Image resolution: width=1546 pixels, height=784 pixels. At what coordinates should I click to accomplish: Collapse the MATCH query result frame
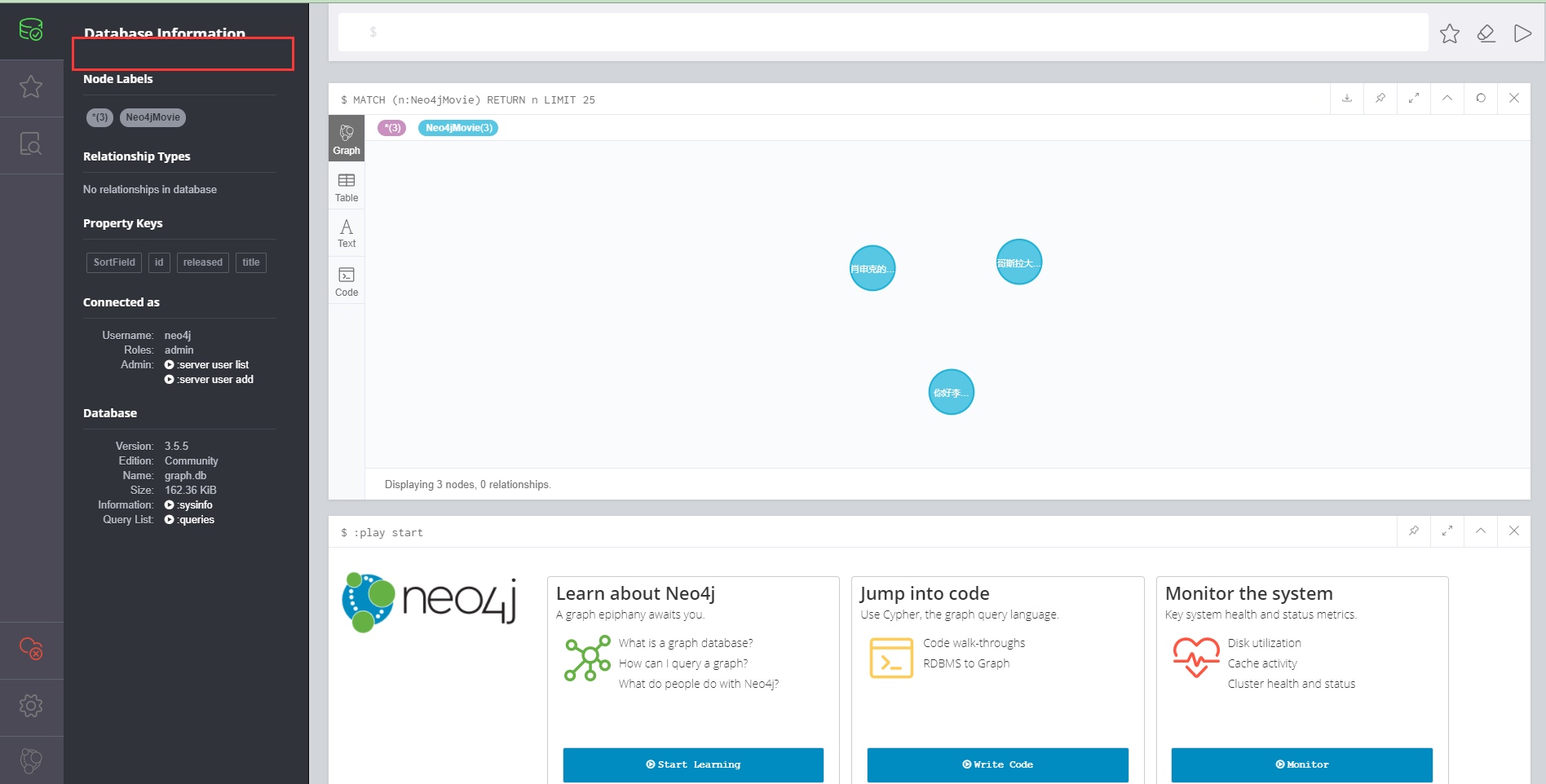pos(1447,98)
